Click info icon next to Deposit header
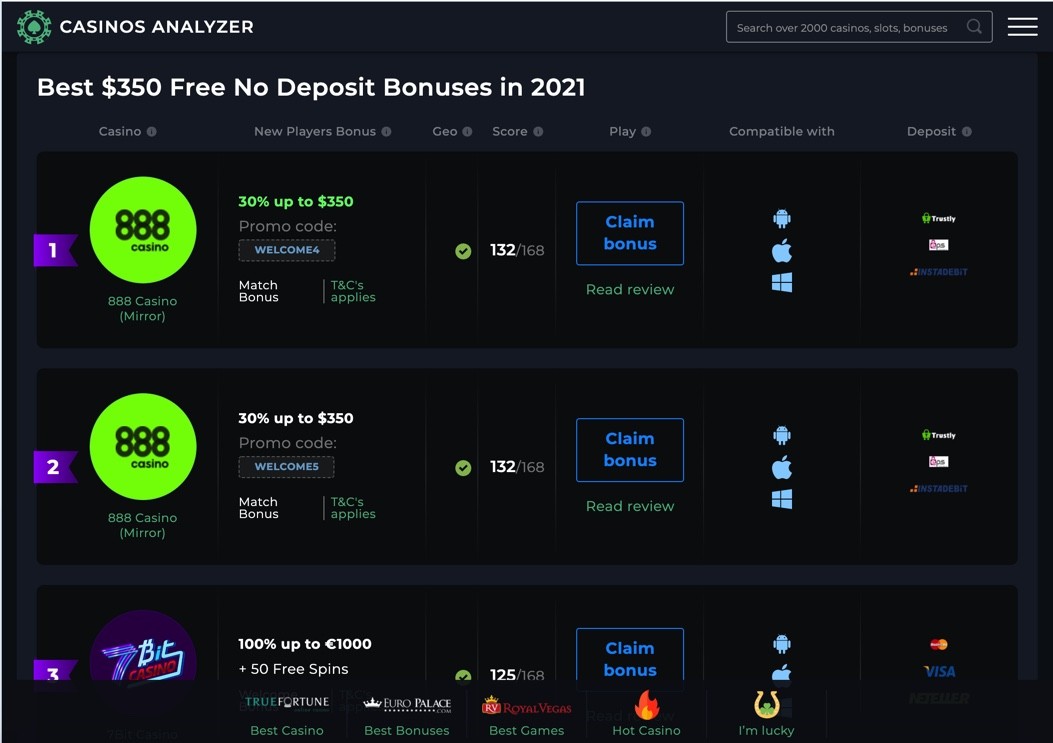The height and width of the screenshot is (743, 1053). tap(966, 132)
